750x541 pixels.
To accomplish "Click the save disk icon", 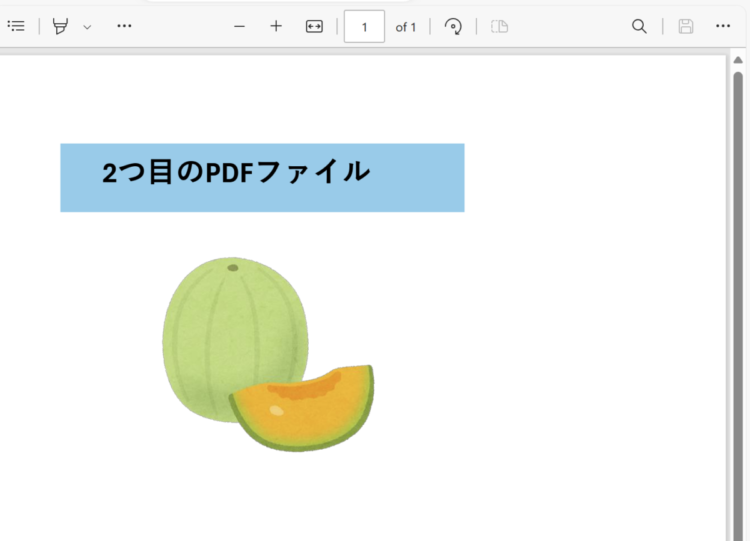I will coord(685,26).
